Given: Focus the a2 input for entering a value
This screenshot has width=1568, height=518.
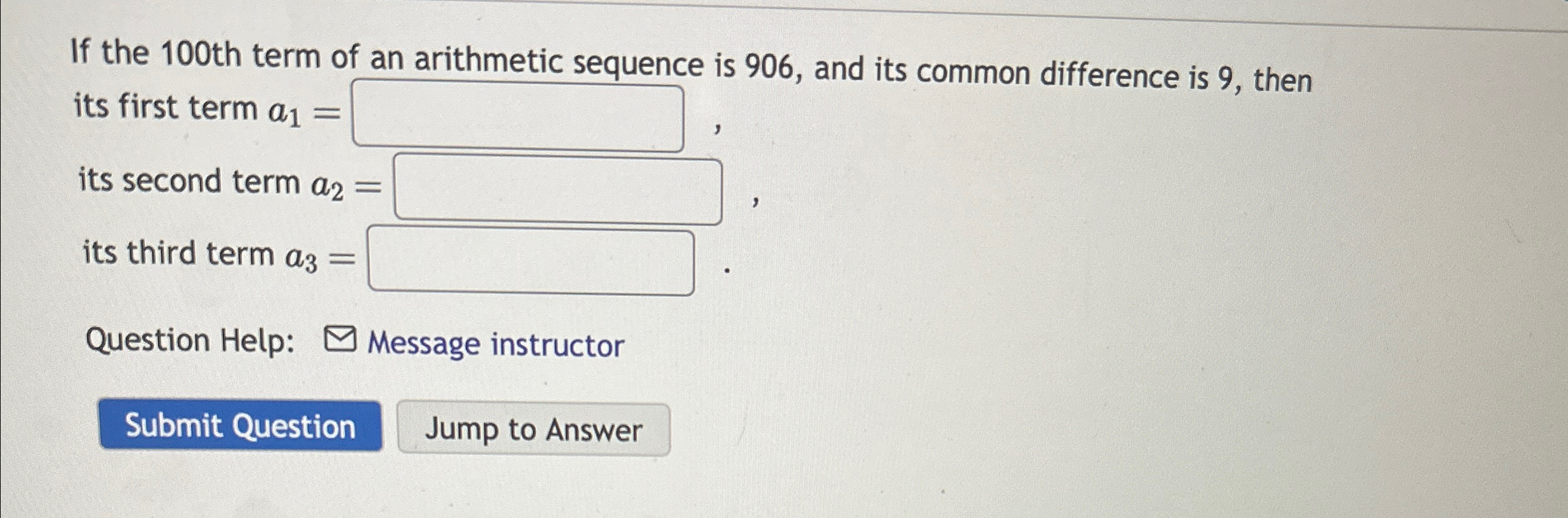Looking at the screenshot, I should (x=559, y=188).
